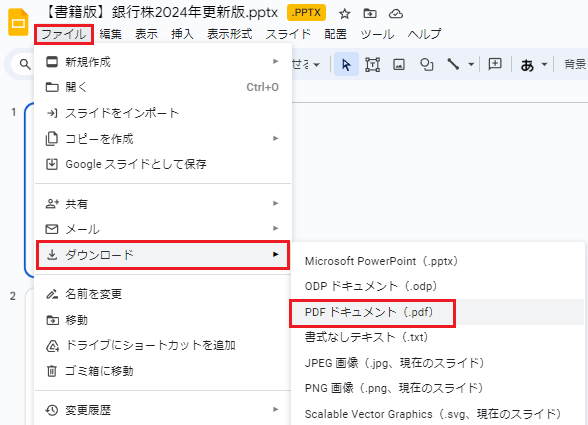Check the cloud document status icon
Image resolution: width=588 pixels, height=425 pixels.
pos(396,14)
